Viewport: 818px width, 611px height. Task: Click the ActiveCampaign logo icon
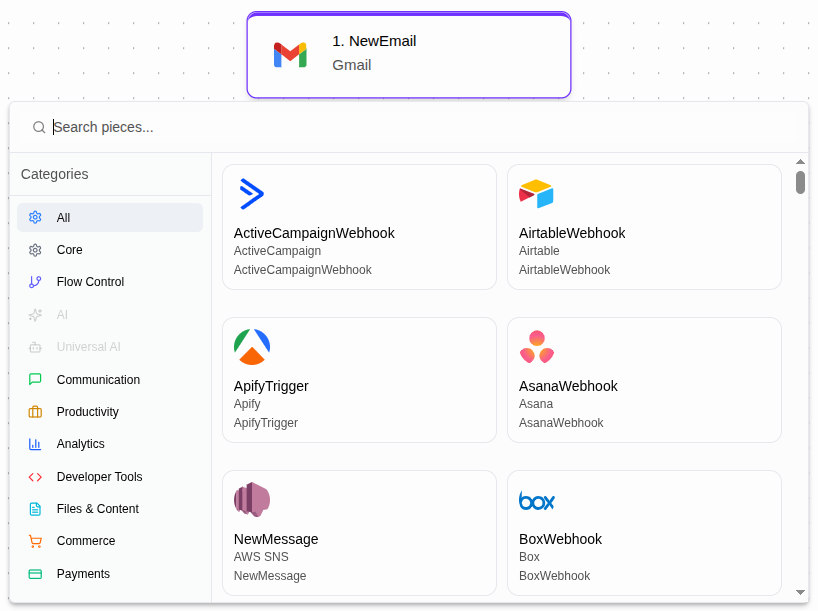[x=251, y=194]
